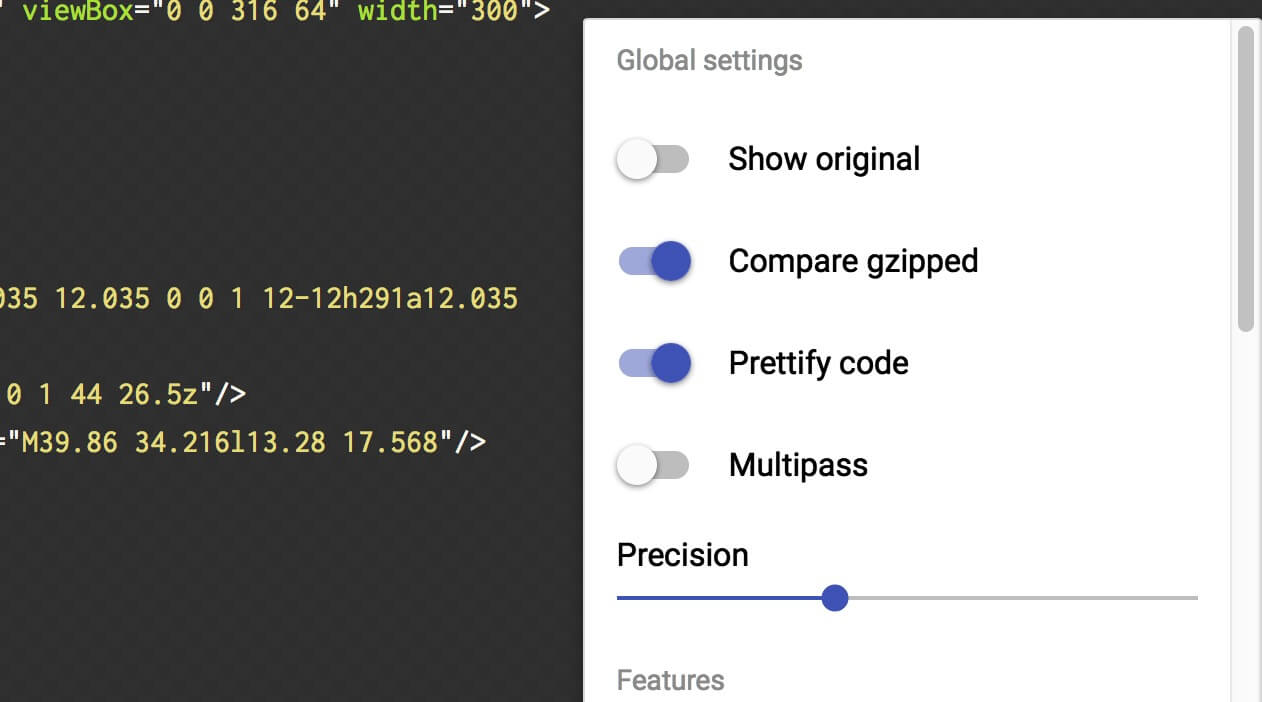Turn off the Prettify code switch
The height and width of the screenshot is (702, 1262).
coord(654,363)
